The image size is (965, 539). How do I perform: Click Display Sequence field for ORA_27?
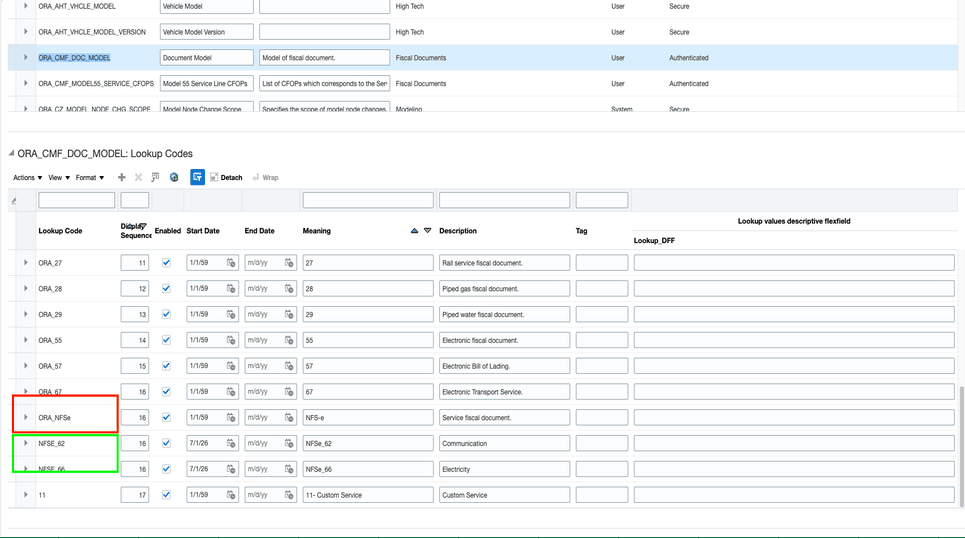click(135, 263)
